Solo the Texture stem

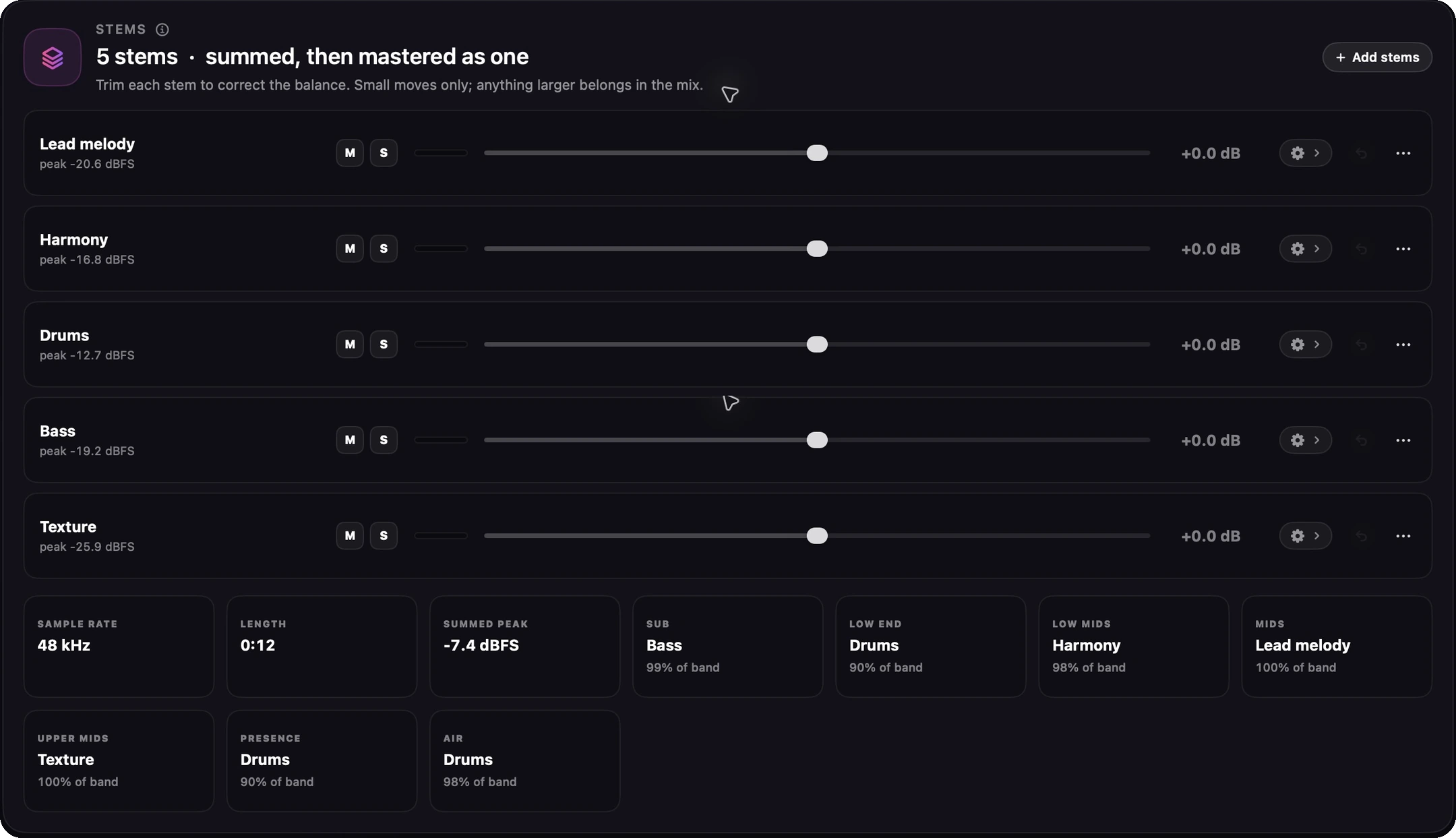[384, 536]
